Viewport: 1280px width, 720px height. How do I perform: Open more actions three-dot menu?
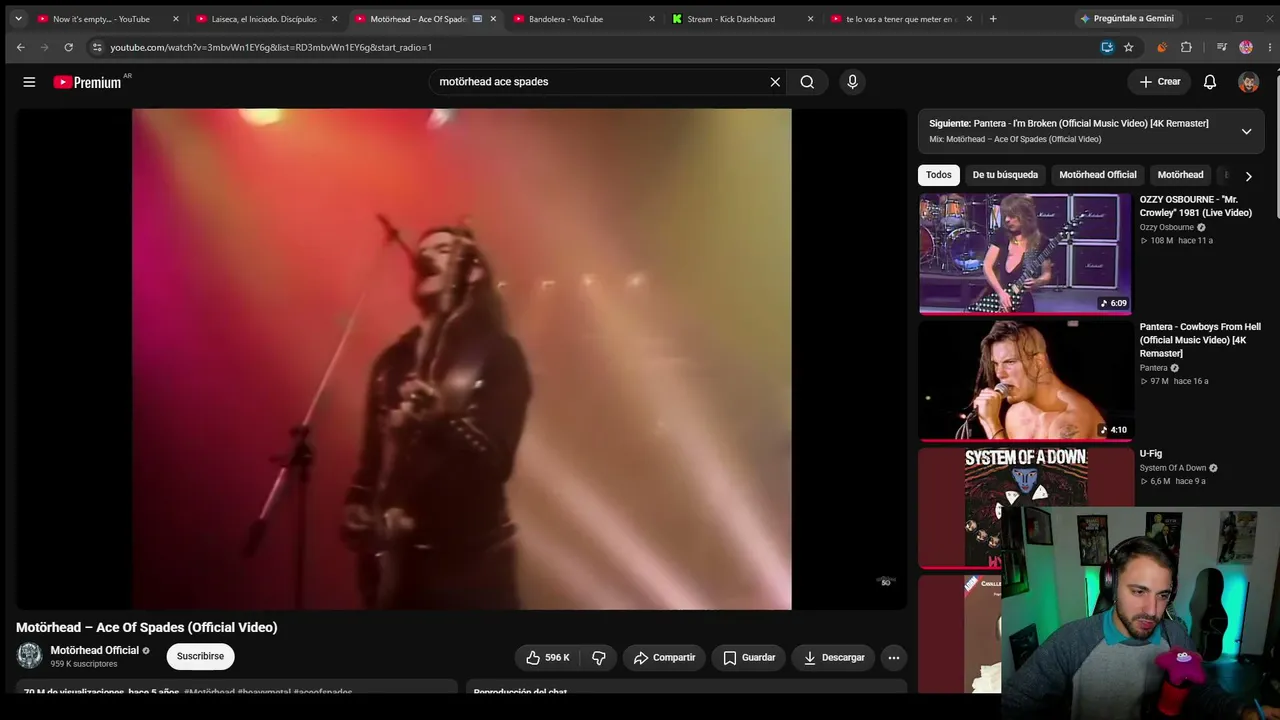click(x=894, y=657)
